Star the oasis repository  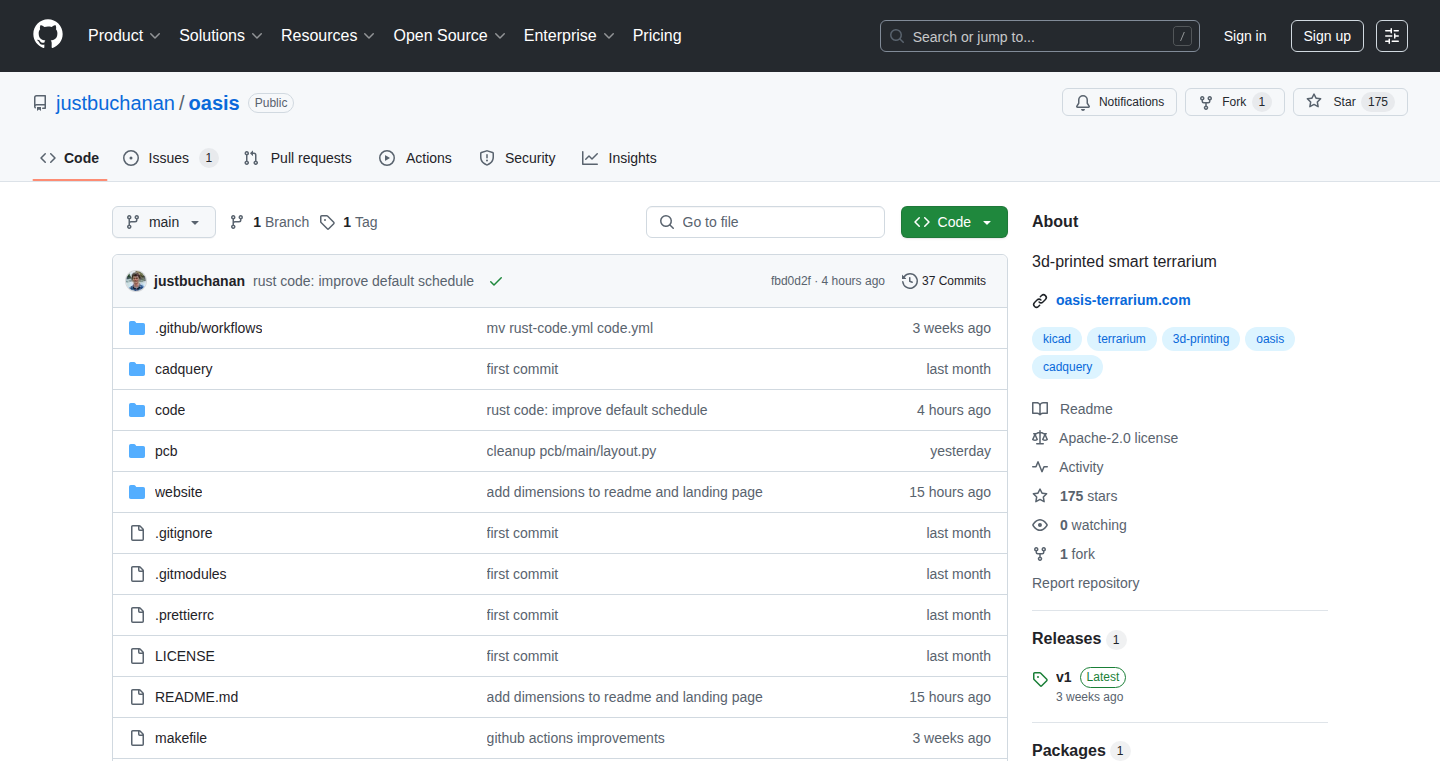tap(1350, 102)
